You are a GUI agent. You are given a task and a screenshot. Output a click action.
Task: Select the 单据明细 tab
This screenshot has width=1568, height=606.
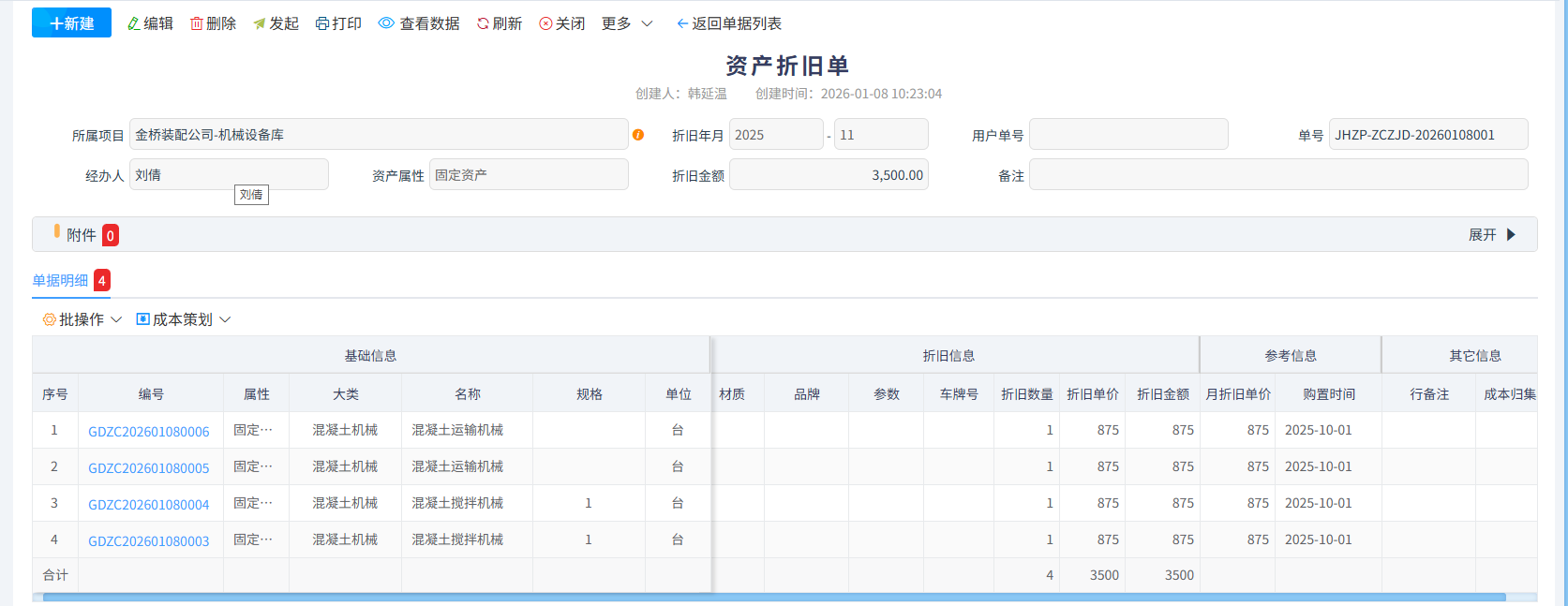[61, 280]
